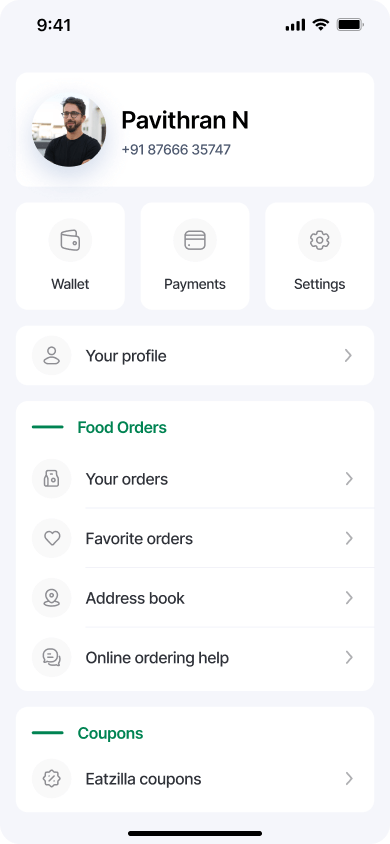Screen dimensions: 390x844
Task: Expand Your profile with its chevron
Action: [x=349, y=355]
